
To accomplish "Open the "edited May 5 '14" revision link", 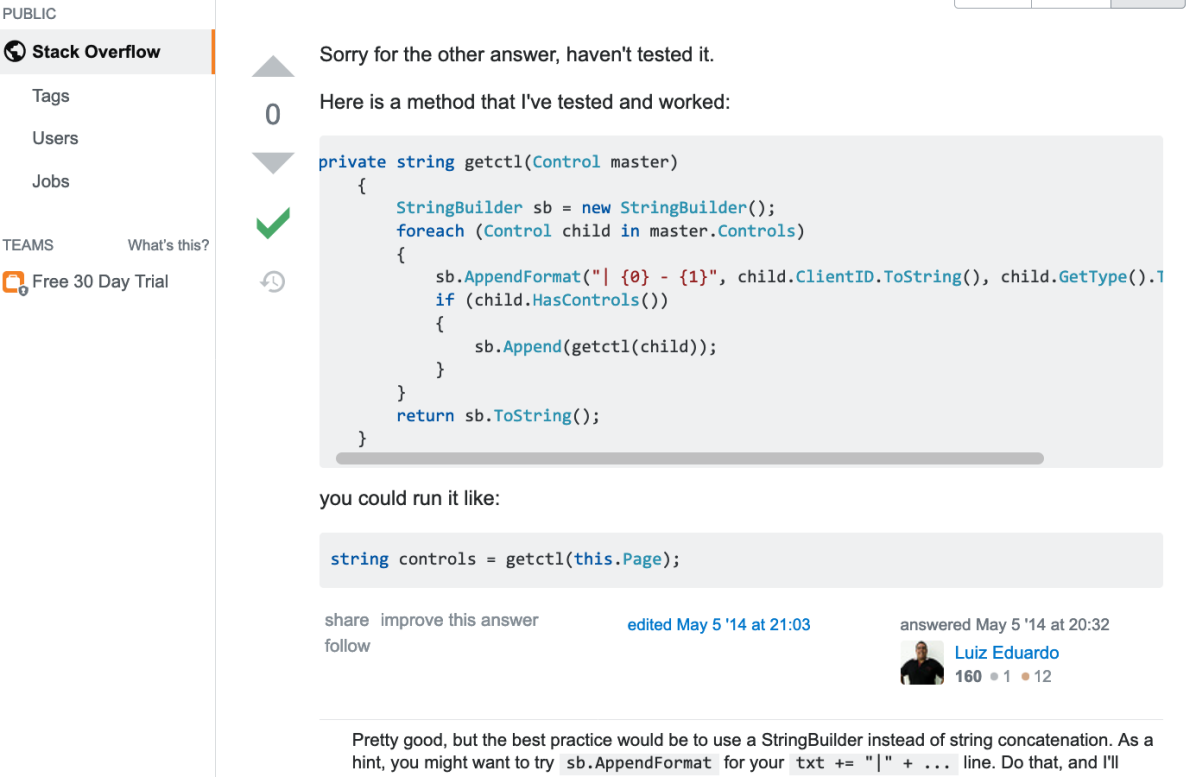I will [718, 624].
